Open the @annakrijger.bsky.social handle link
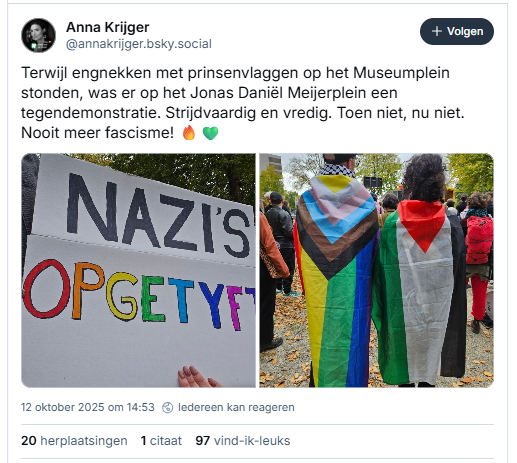This screenshot has width=517, height=463. 139,44
